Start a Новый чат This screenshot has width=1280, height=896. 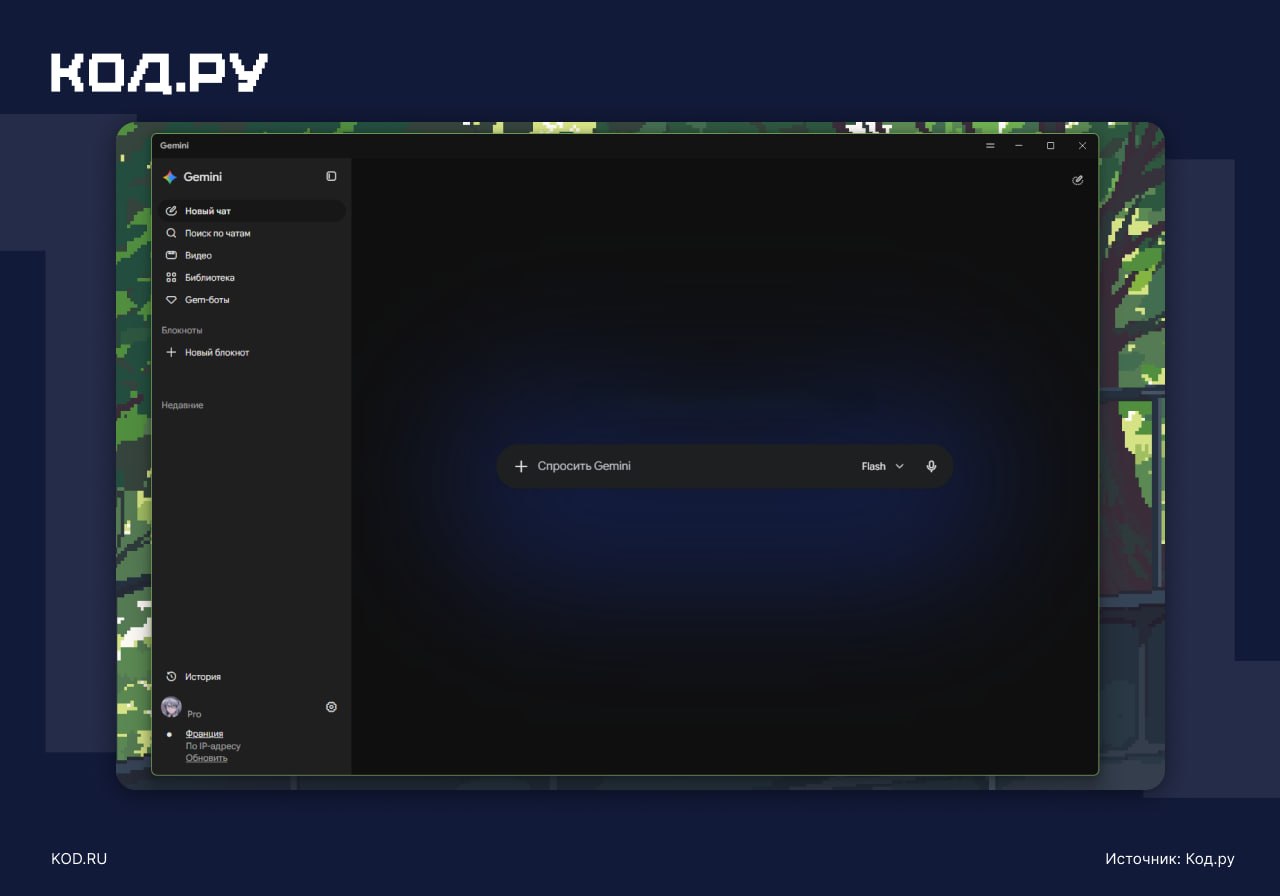pos(252,211)
